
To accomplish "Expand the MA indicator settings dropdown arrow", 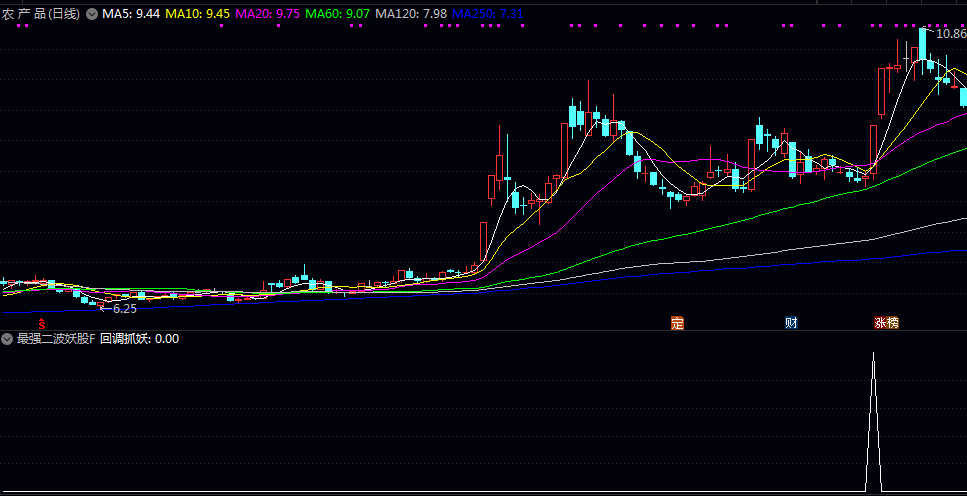I will (93, 14).
